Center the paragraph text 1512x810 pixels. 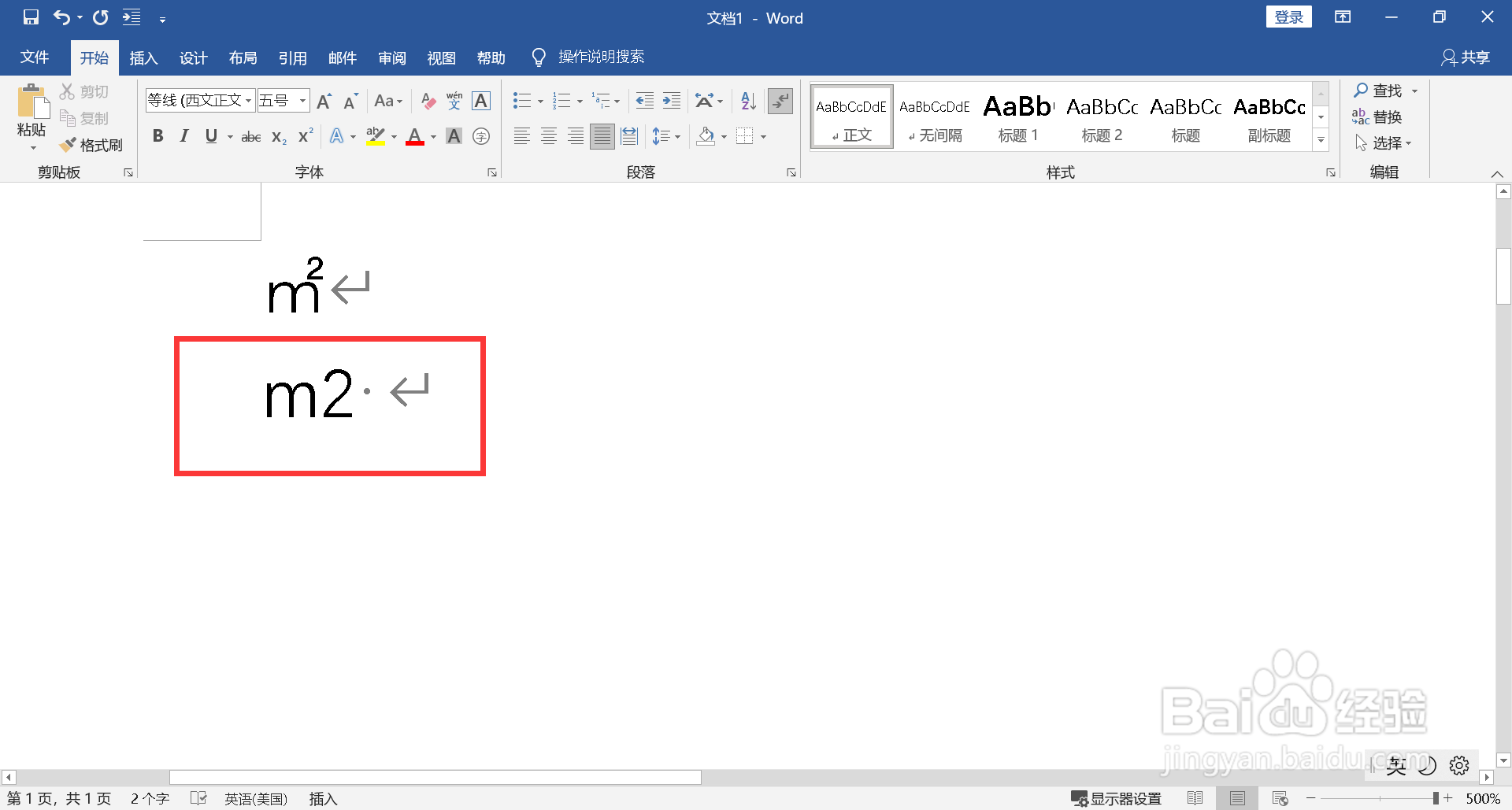(x=549, y=137)
